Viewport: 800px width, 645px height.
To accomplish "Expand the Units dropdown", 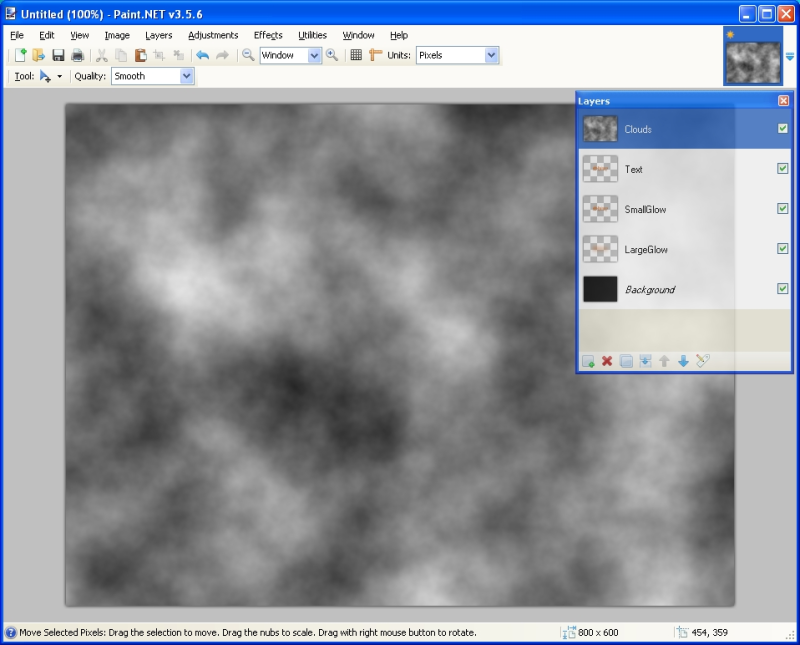I will point(491,56).
